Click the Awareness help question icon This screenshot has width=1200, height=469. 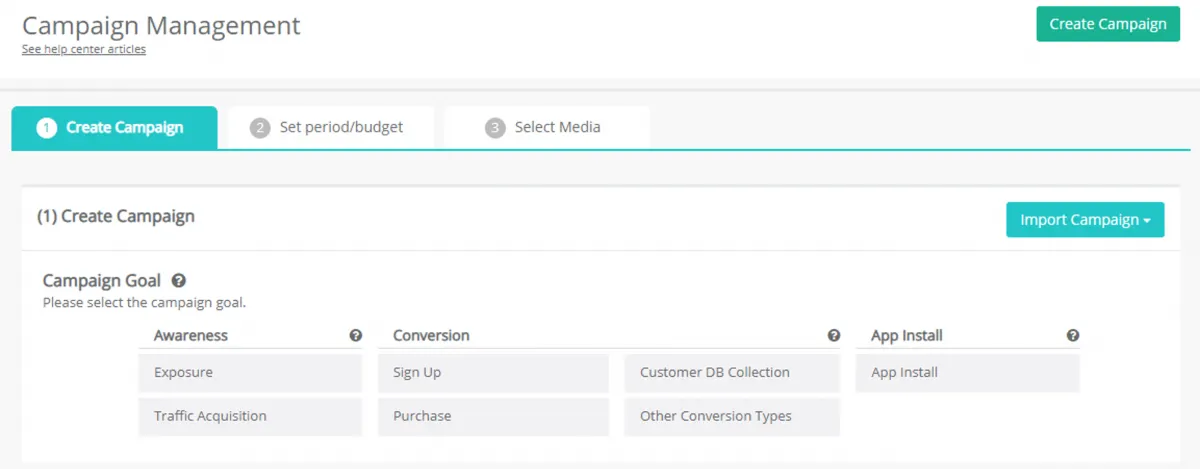(x=356, y=336)
